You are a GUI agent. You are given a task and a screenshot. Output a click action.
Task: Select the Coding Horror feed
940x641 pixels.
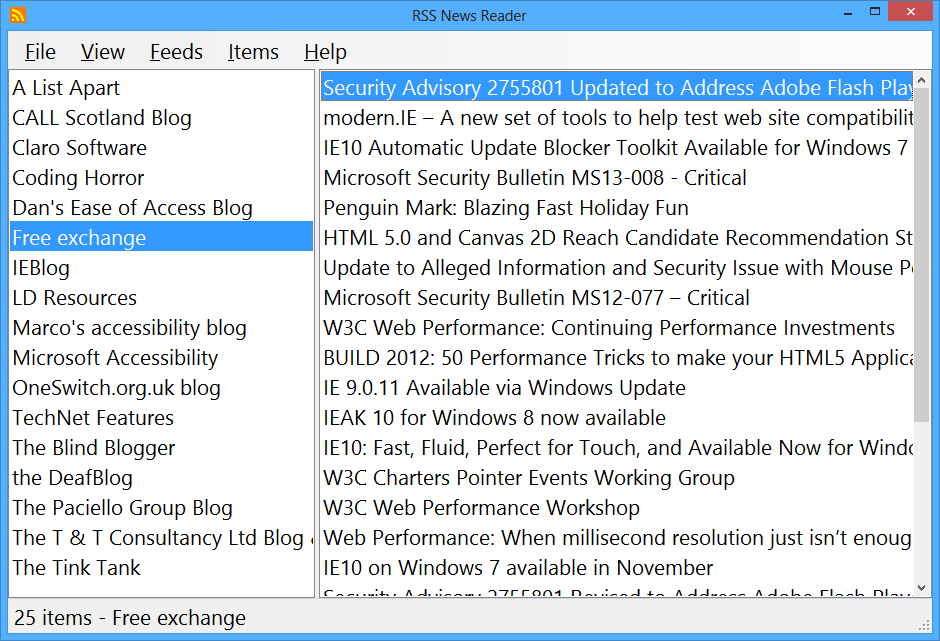tap(161, 177)
